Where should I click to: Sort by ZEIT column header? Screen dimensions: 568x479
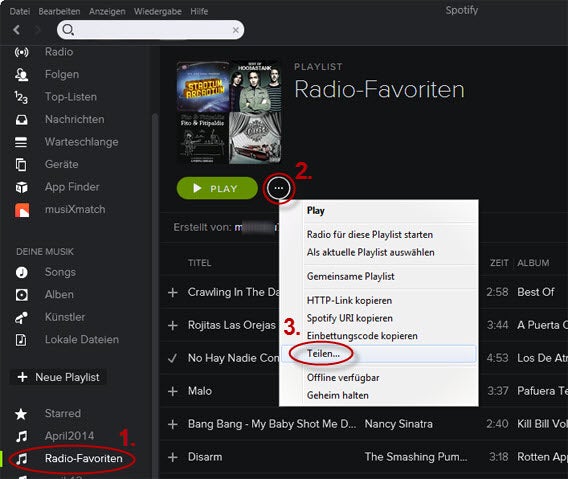point(499,263)
